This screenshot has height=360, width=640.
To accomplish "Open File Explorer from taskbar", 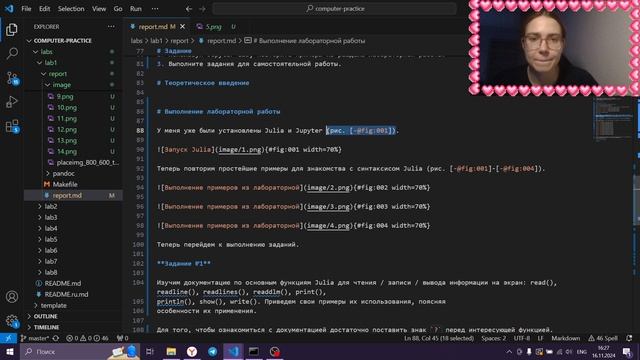I will (x=171, y=351).
